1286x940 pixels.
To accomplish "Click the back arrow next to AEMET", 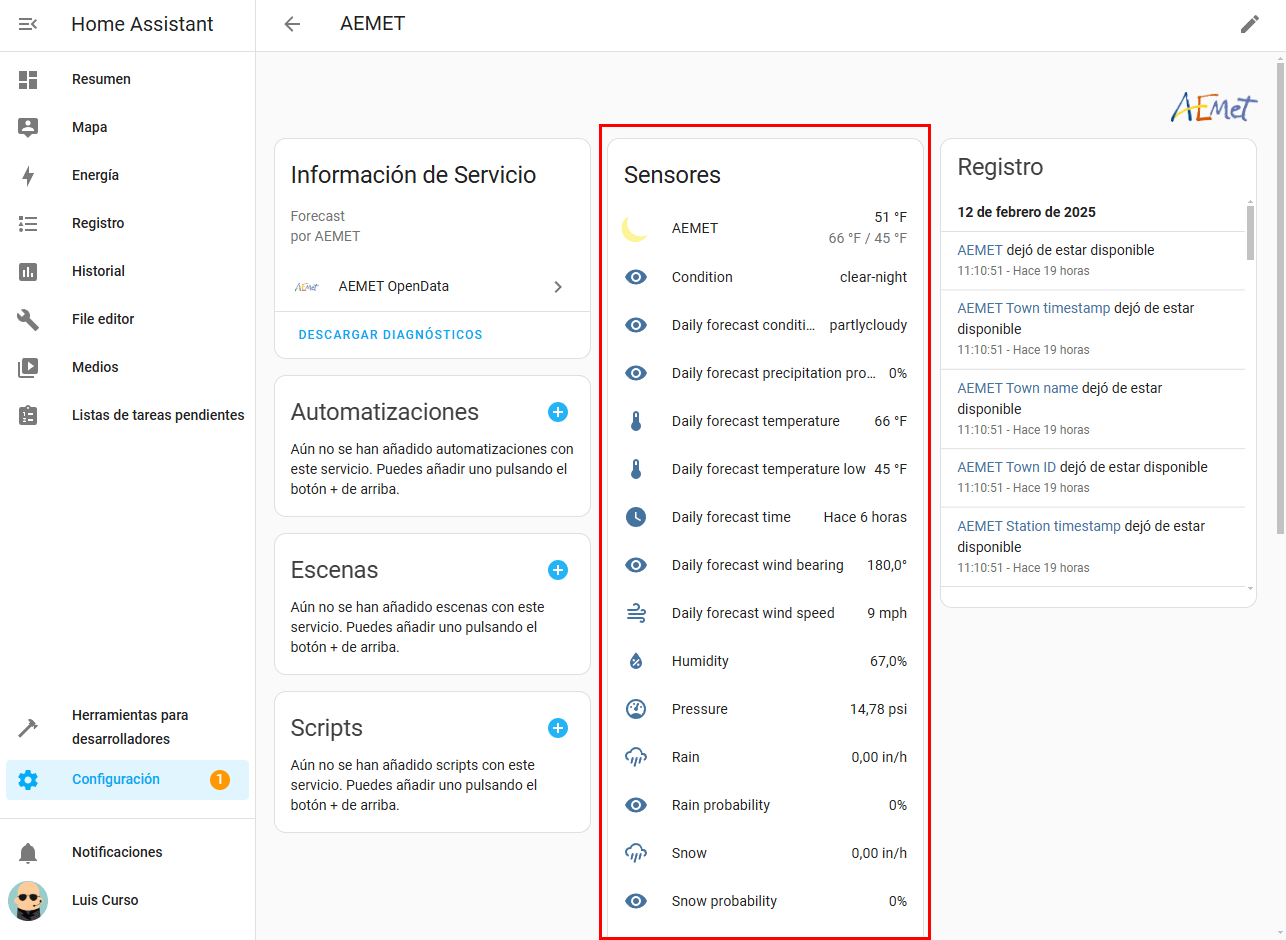I will point(292,24).
